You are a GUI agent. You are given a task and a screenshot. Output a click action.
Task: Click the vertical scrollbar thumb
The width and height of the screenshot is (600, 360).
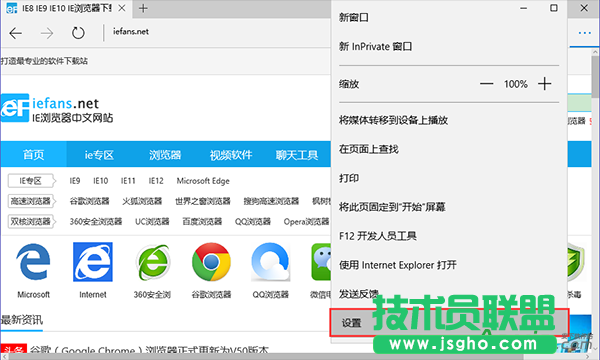(595, 77)
